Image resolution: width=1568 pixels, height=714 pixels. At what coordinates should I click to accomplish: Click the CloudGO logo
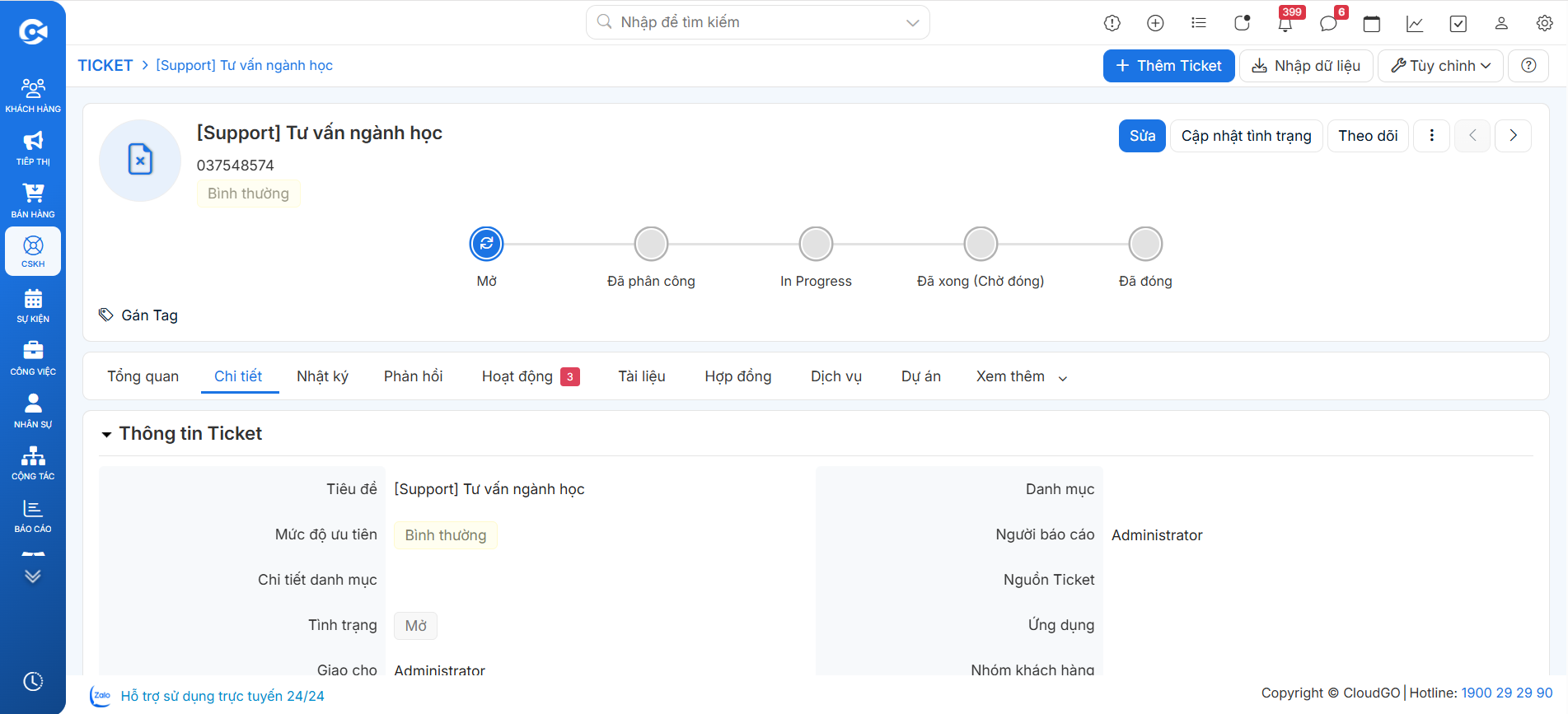(x=33, y=31)
